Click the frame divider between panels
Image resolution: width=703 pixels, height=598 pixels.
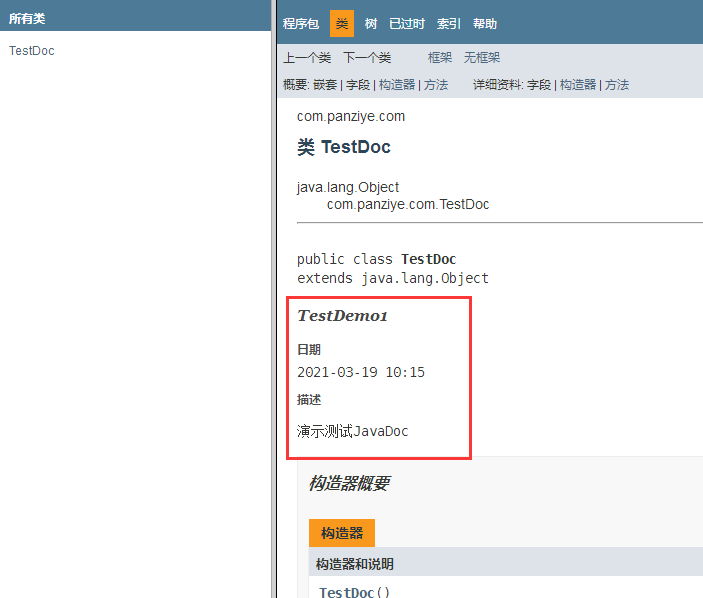click(x=274, y=299)
